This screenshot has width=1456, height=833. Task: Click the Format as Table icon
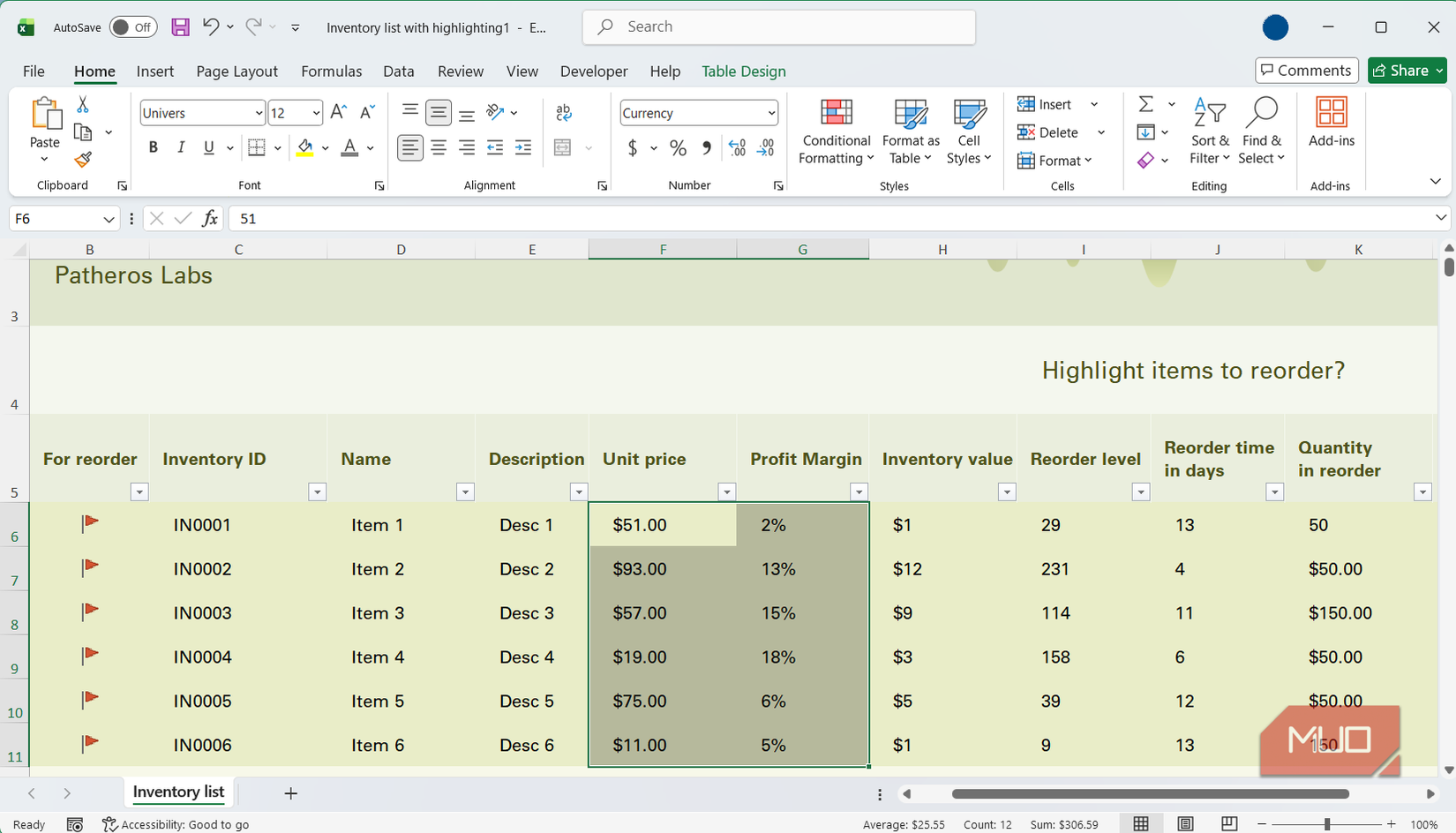(x=909, y=115)
